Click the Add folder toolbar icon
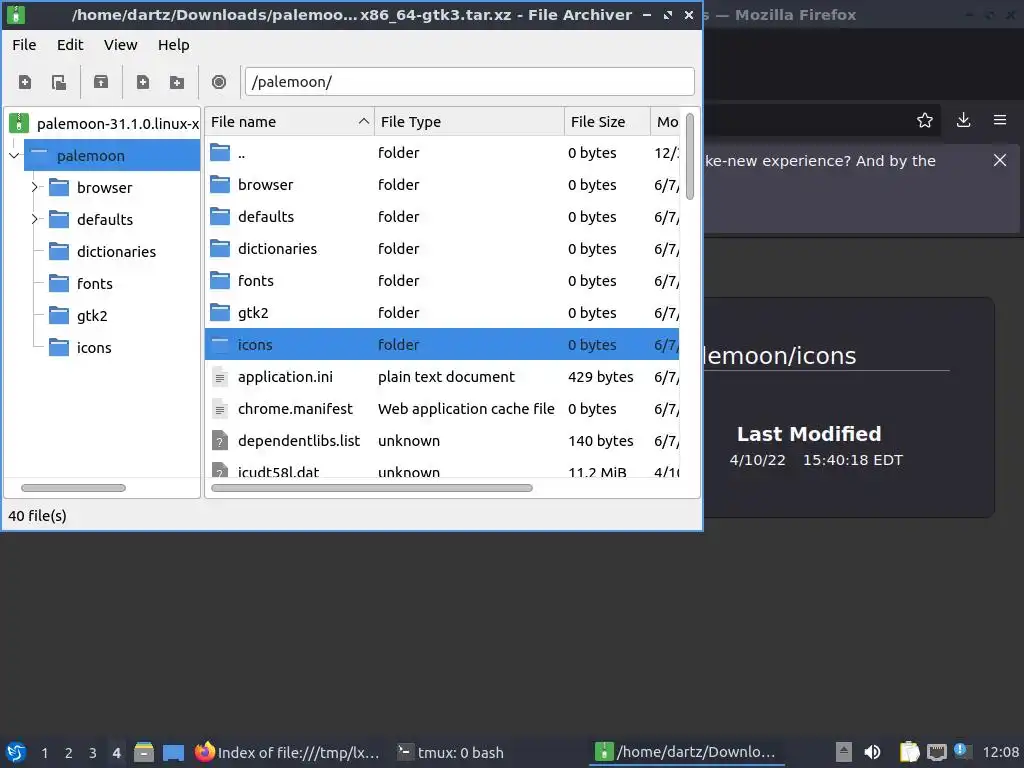The image size is (1024, 768). pos(176,82)
